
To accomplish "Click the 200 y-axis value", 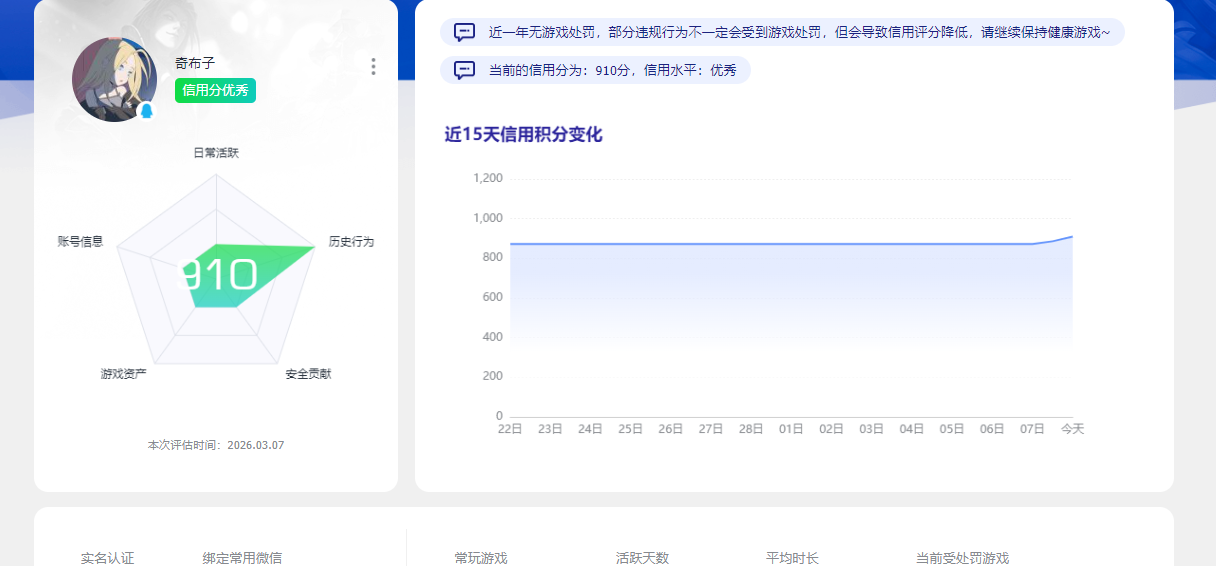I will click(x=492, y=376).
